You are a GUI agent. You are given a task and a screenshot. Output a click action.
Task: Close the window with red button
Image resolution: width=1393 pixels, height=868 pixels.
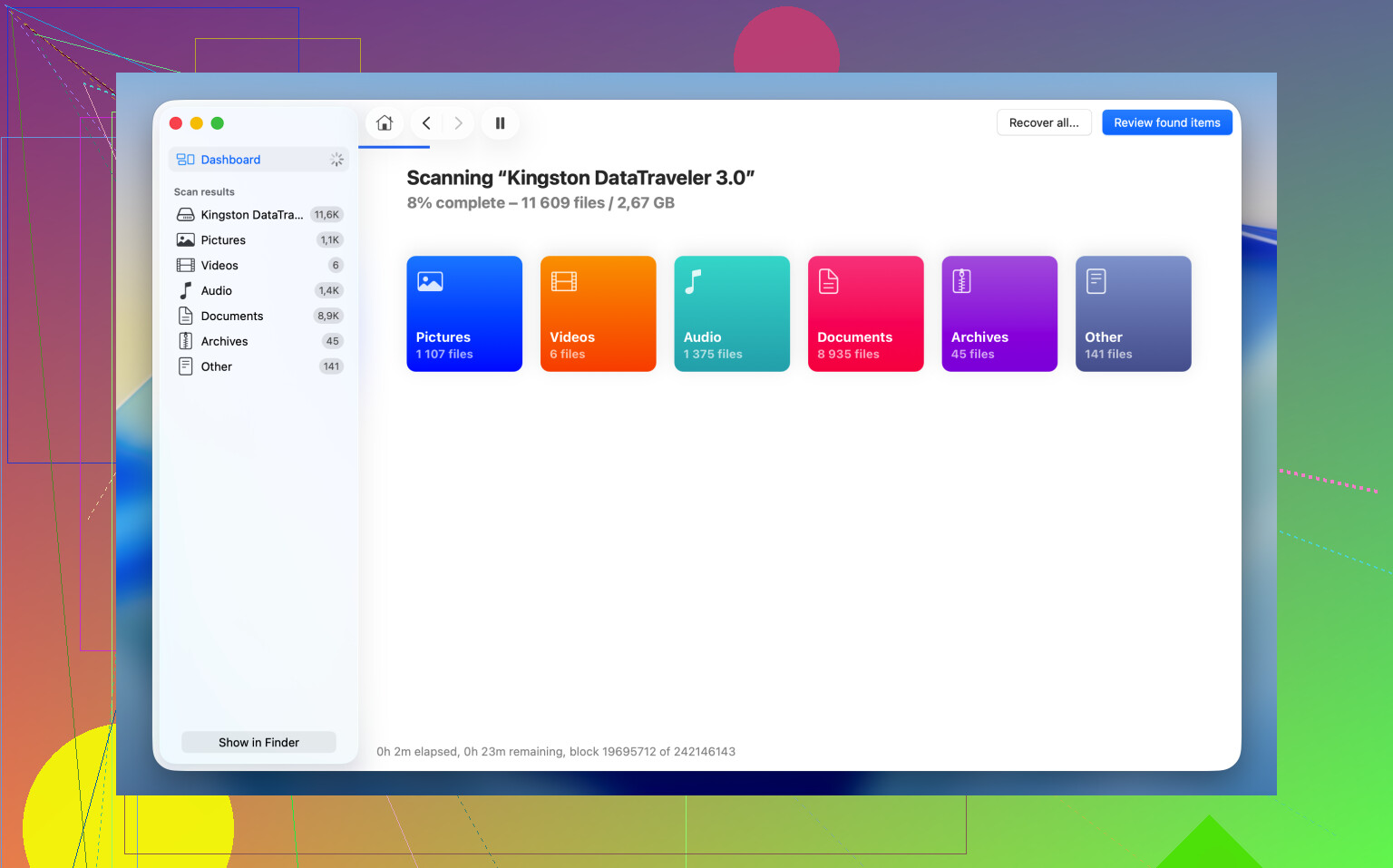[x=176, y=123]
